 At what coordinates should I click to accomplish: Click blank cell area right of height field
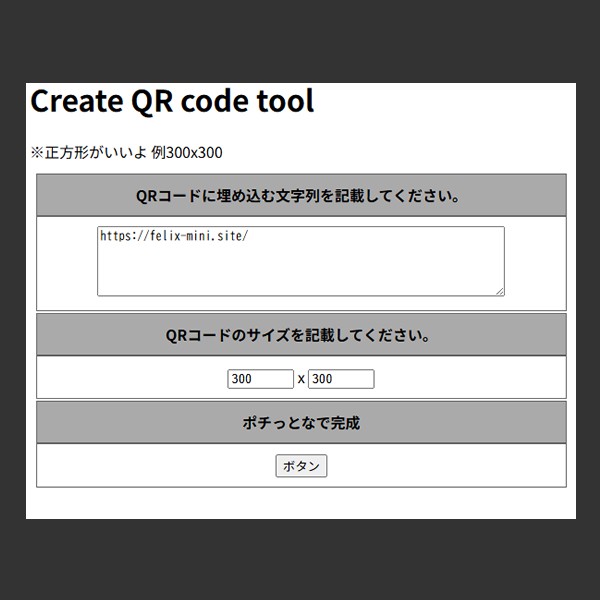(x=470, y=379)
